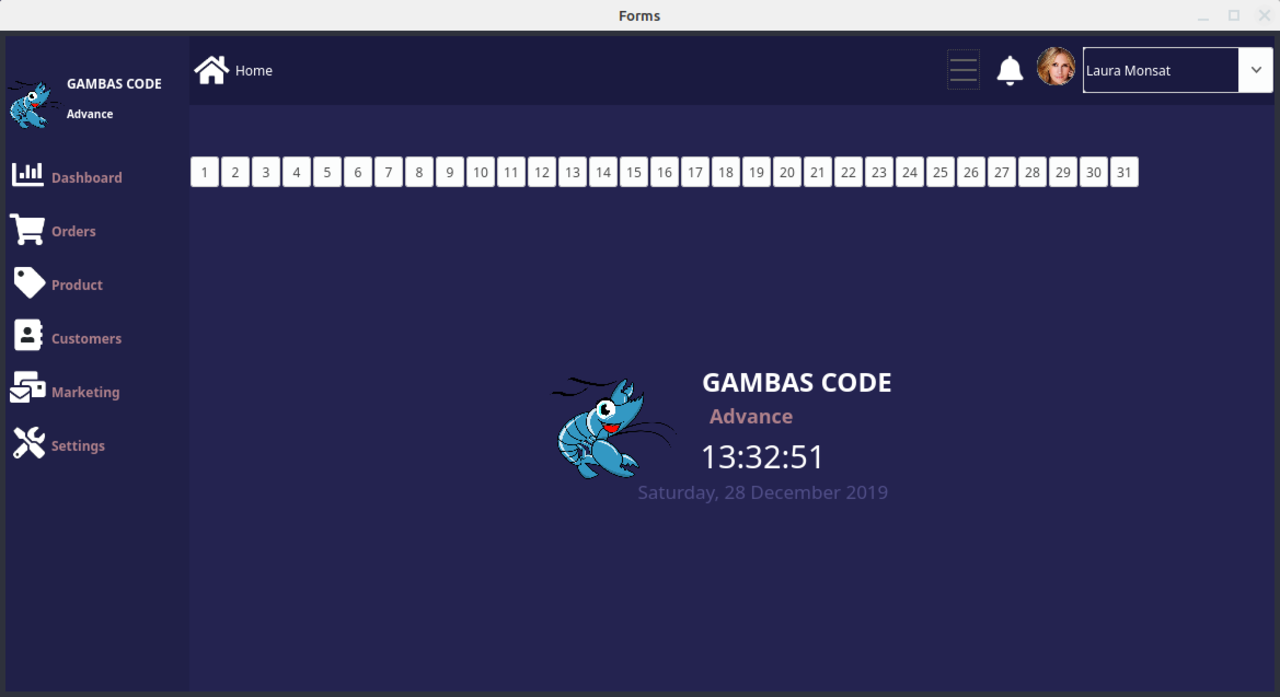Select day button 2

(235, 172)
